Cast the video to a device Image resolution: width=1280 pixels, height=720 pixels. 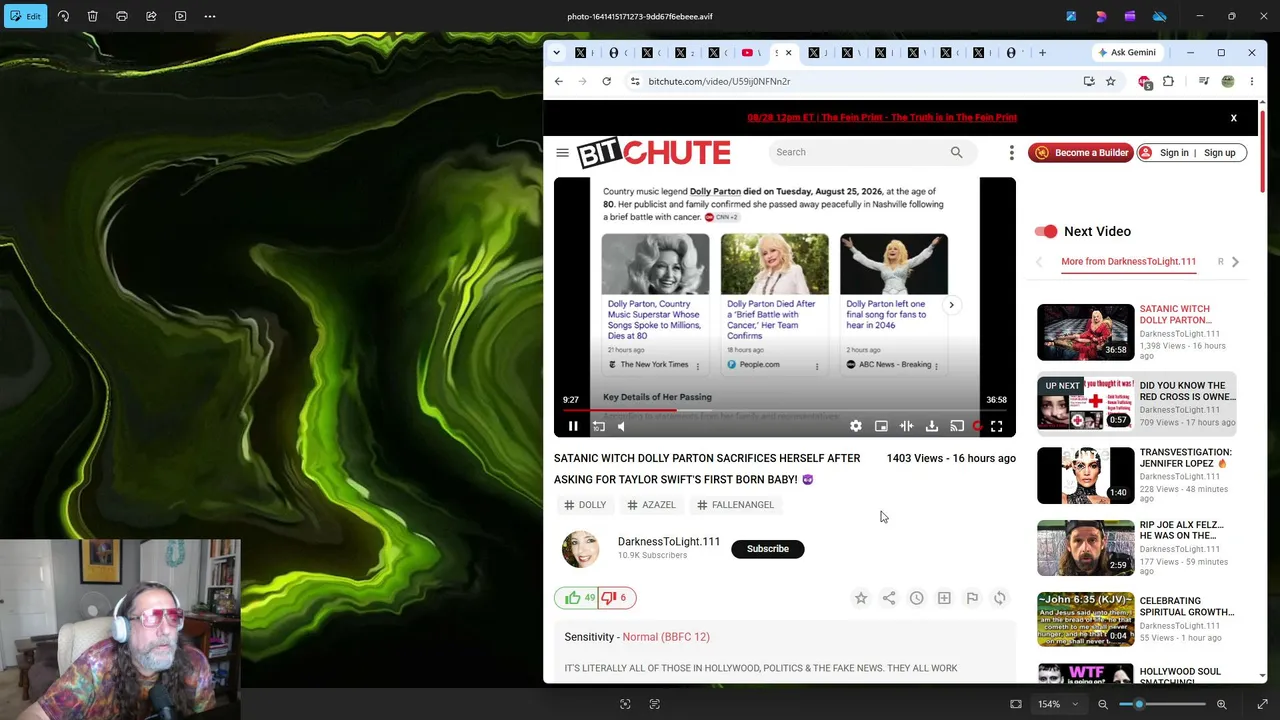pos(957,426)
